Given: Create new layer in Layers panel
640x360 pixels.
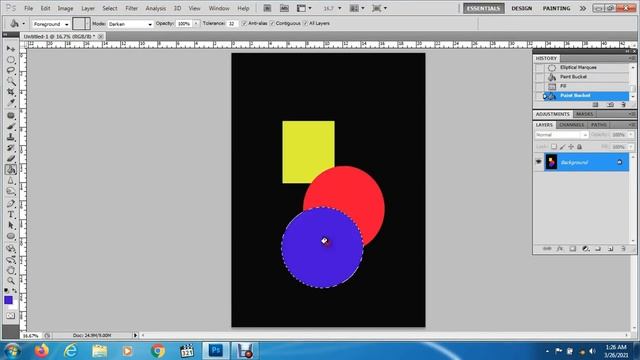Looking at the screenshot, I should pyautogui.click(x=611, y=249).
